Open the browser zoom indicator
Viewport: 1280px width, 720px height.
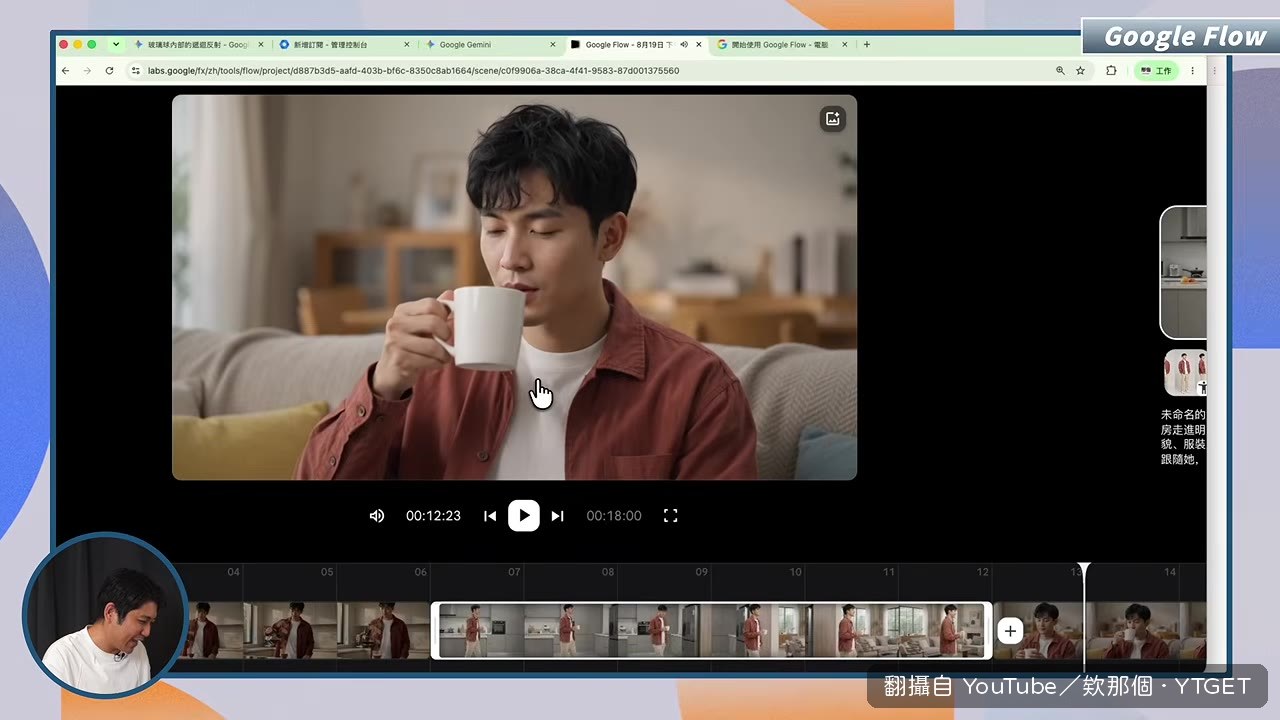point(1060,71)
